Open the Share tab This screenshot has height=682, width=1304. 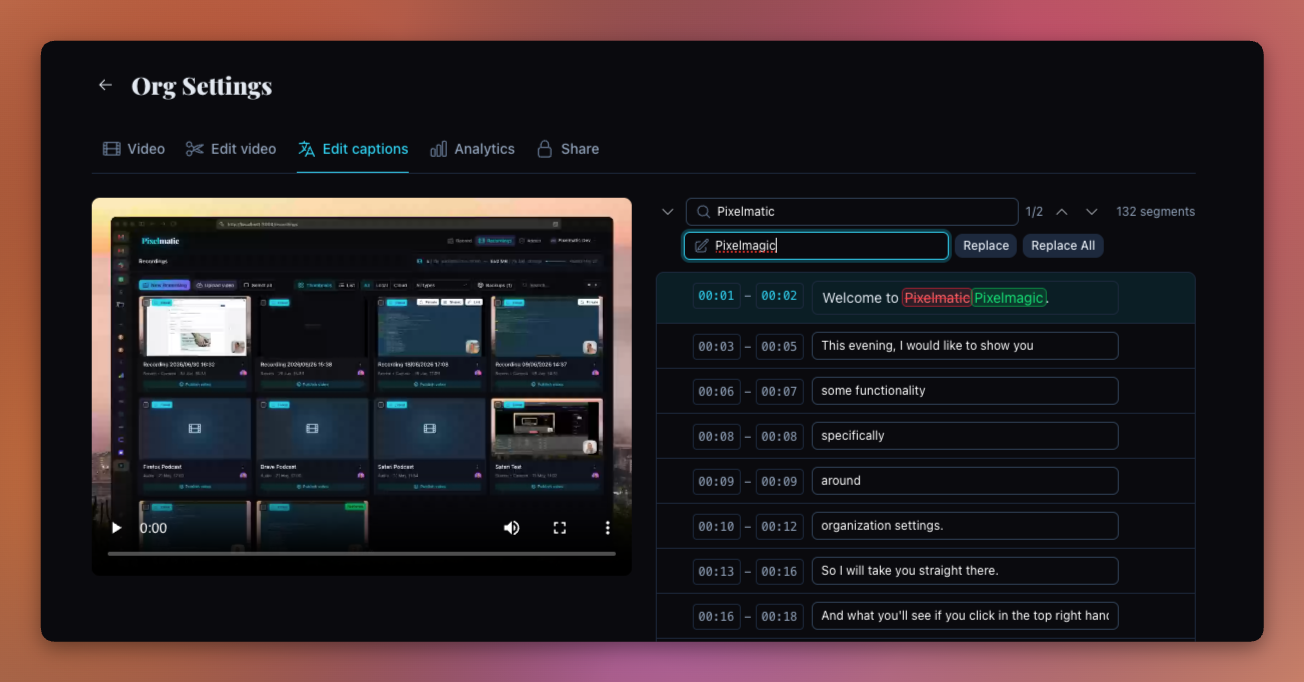[x=568, y=149]
